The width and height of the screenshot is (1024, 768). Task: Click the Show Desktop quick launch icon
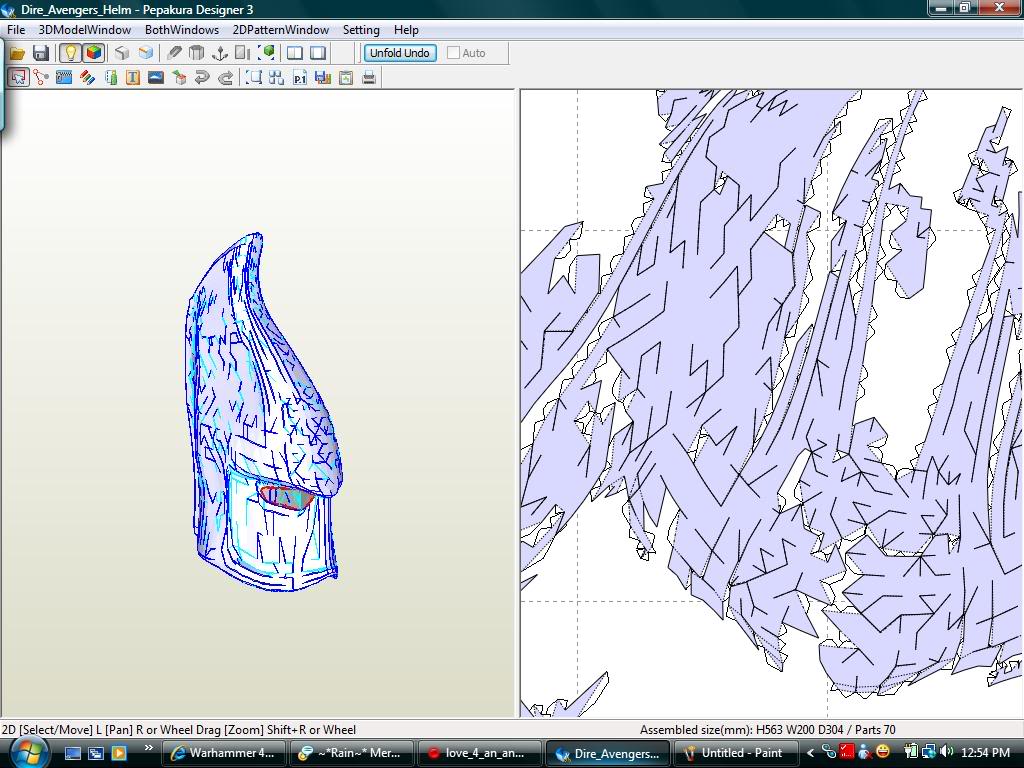click(x=72, y=753)
